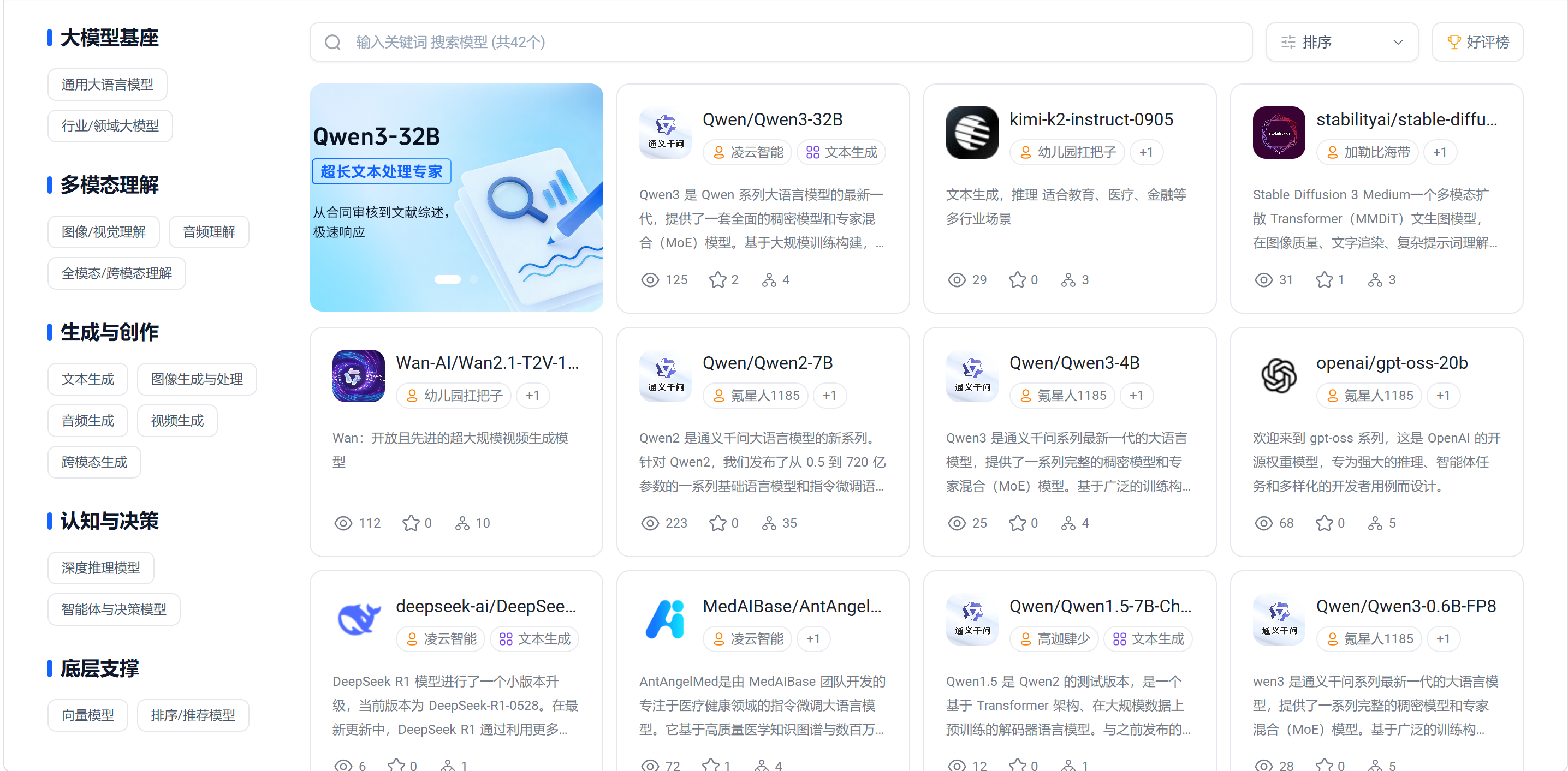Star the stable-diffusion model card
This screenshot has height=771, width=1568.
[1324, 280]
